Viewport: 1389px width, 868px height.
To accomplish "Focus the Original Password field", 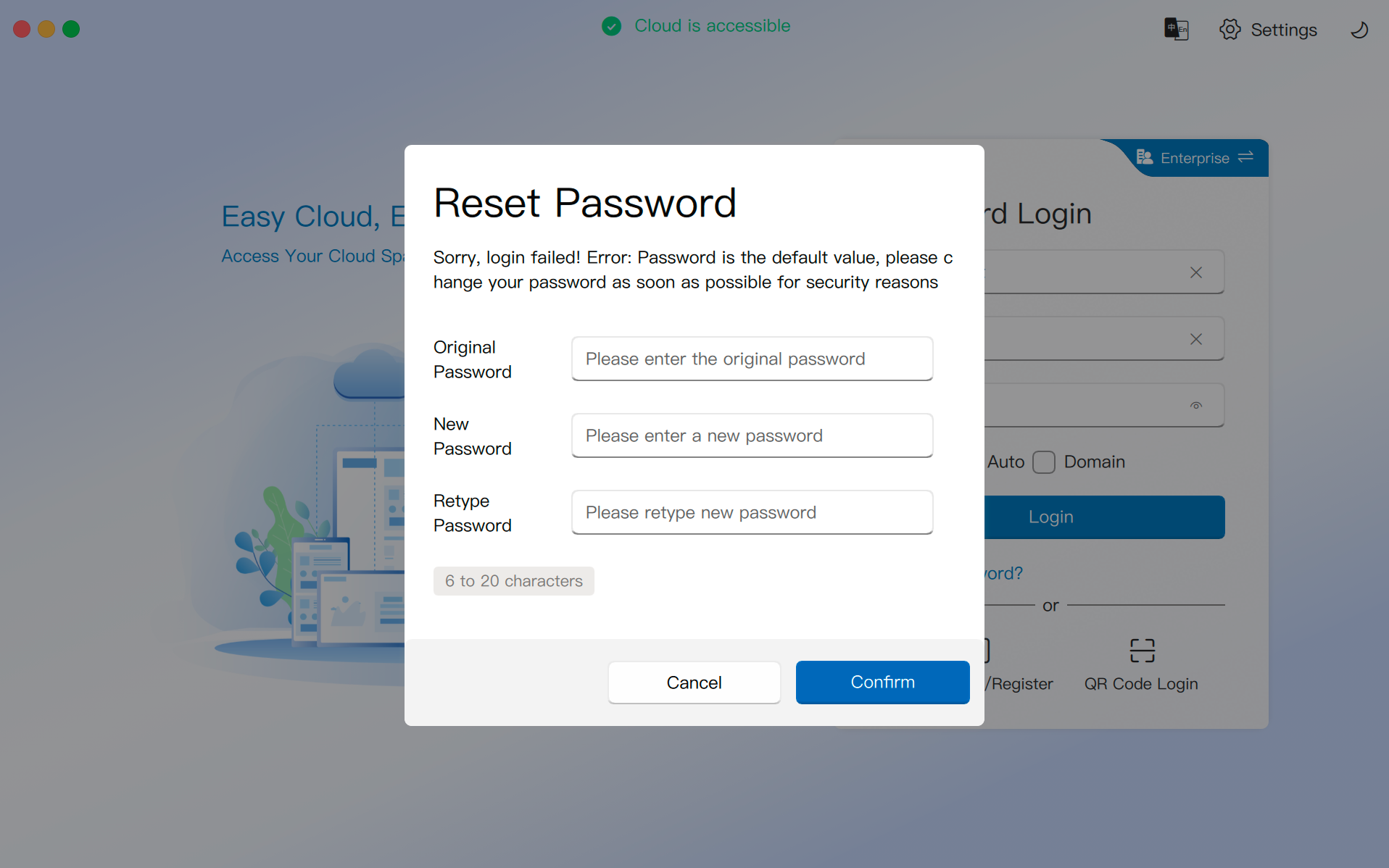I will pos(752,359).
